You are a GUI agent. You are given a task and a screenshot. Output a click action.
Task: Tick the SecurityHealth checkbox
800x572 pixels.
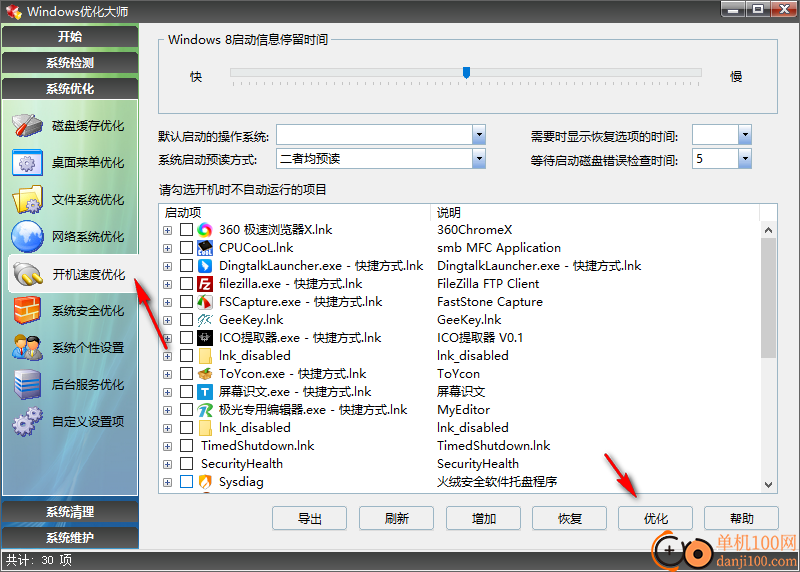tap(187, 464)
